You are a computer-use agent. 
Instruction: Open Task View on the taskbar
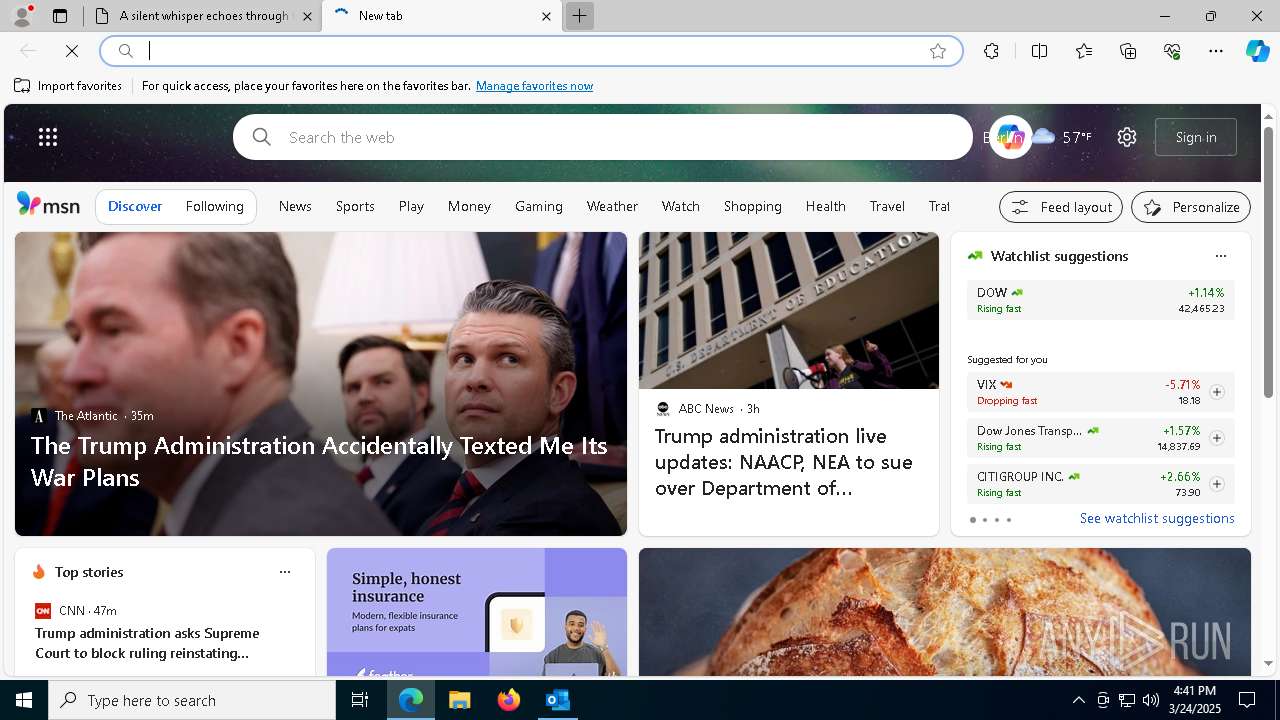360,700
